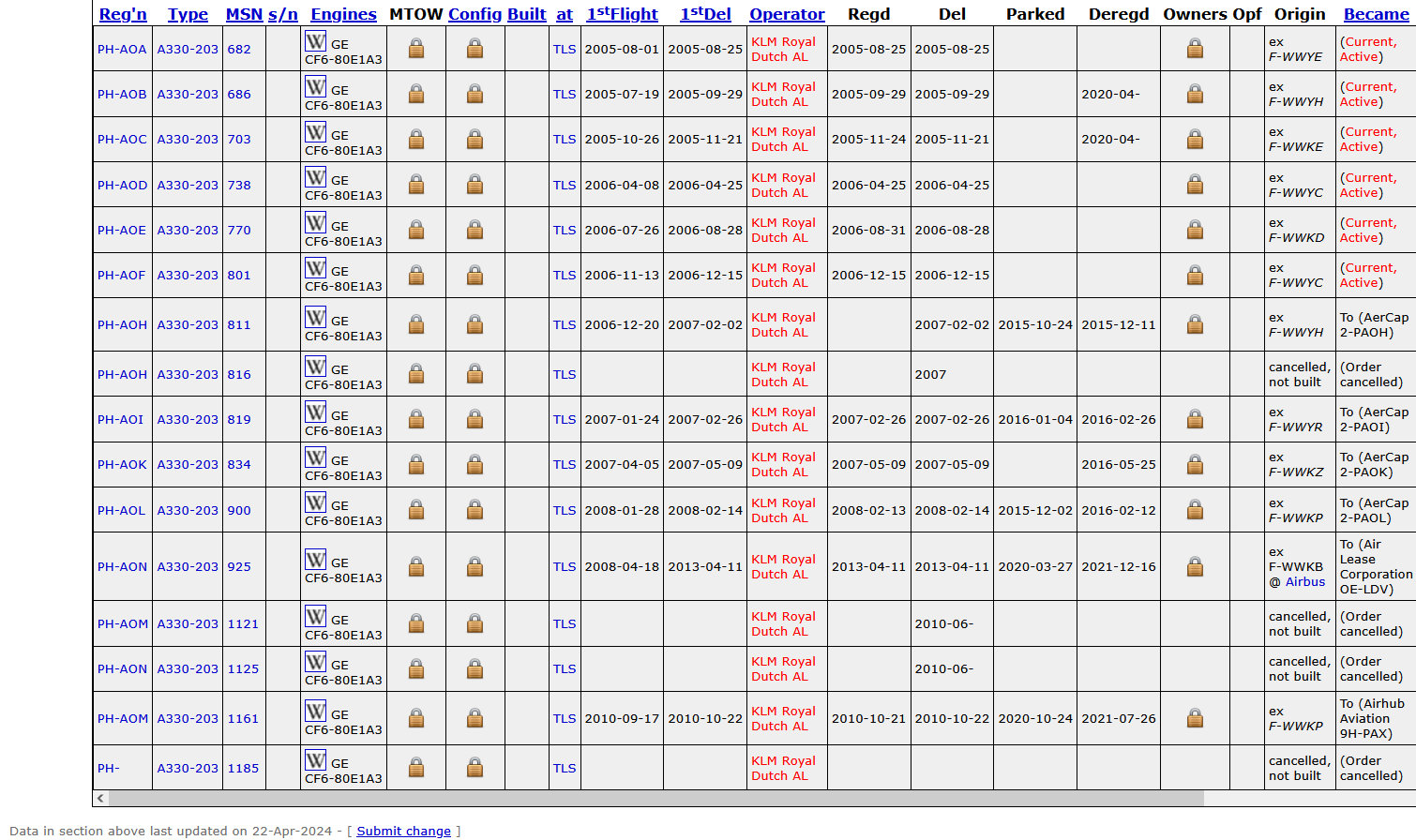Open Wikipedia engine icon in MSN 1185 row
The image size is (1416, 840).
(316, 760)
